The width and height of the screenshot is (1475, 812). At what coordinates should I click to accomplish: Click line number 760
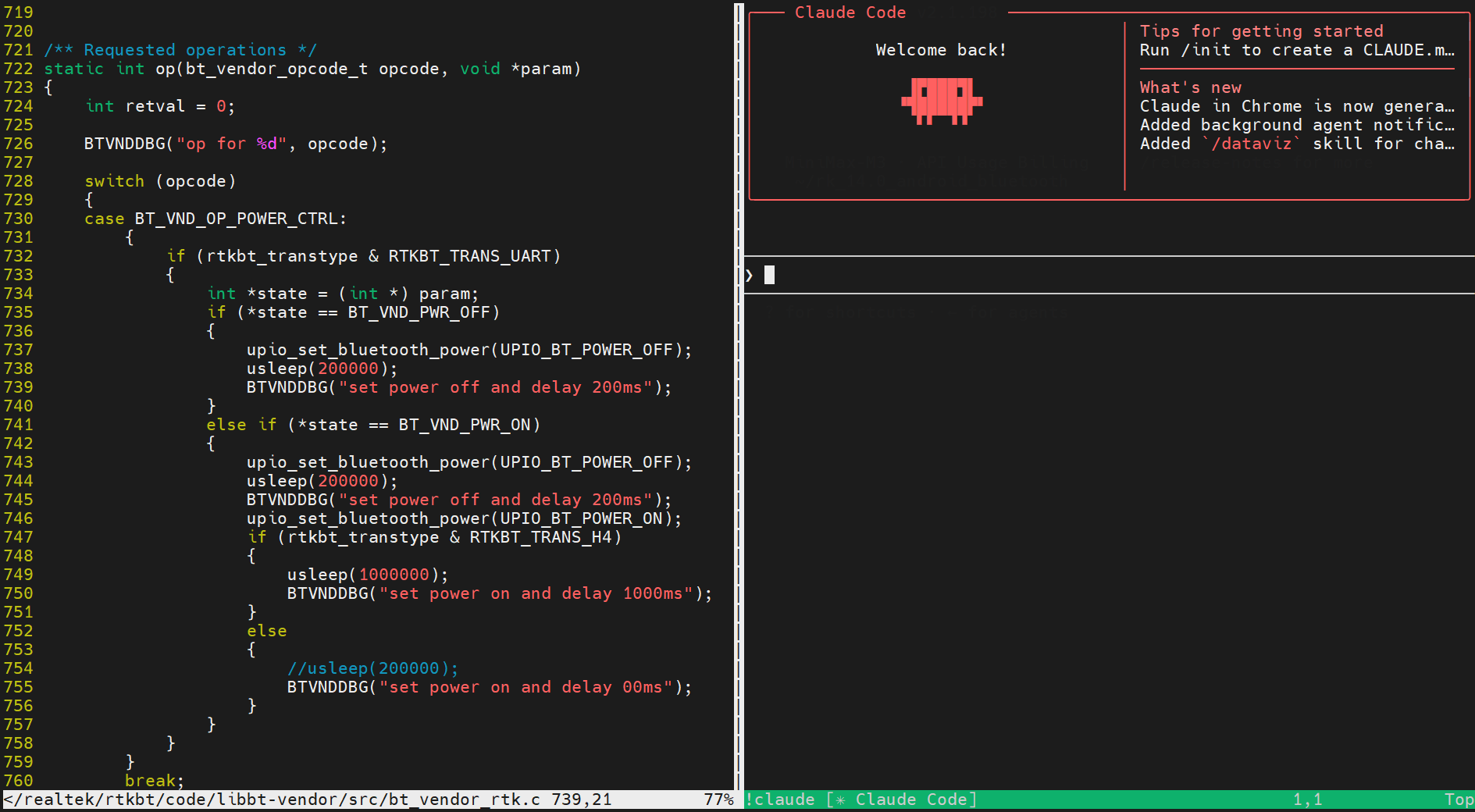(18, 781)
